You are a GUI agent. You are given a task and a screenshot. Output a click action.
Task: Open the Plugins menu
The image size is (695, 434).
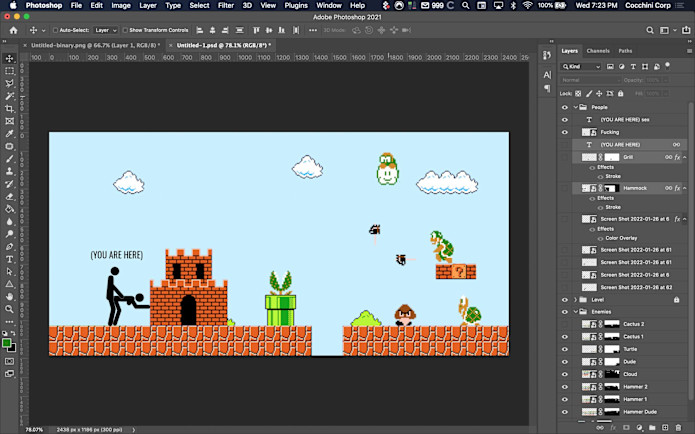296,5
